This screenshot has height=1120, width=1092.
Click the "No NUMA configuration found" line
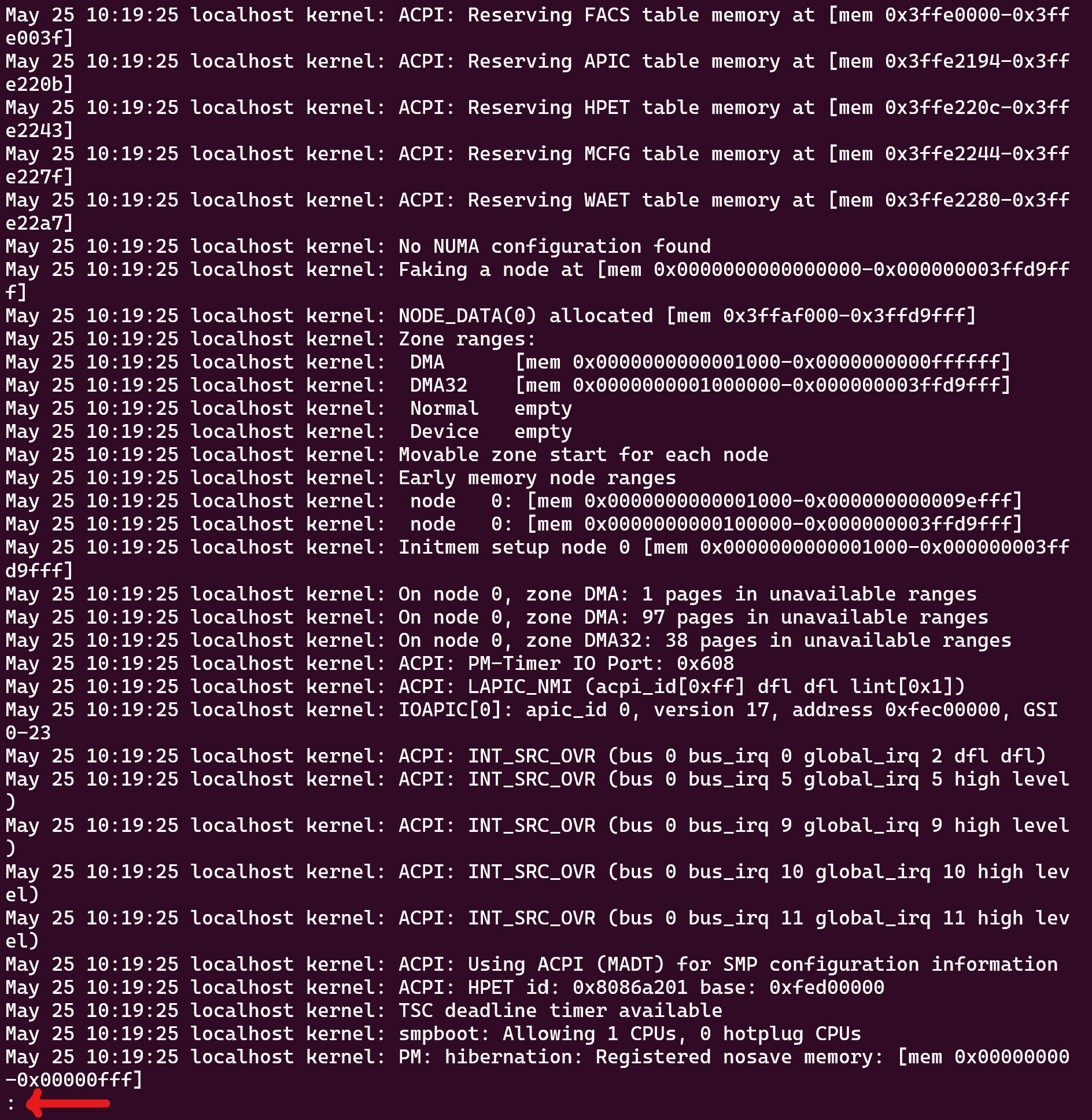click(358, 246)
